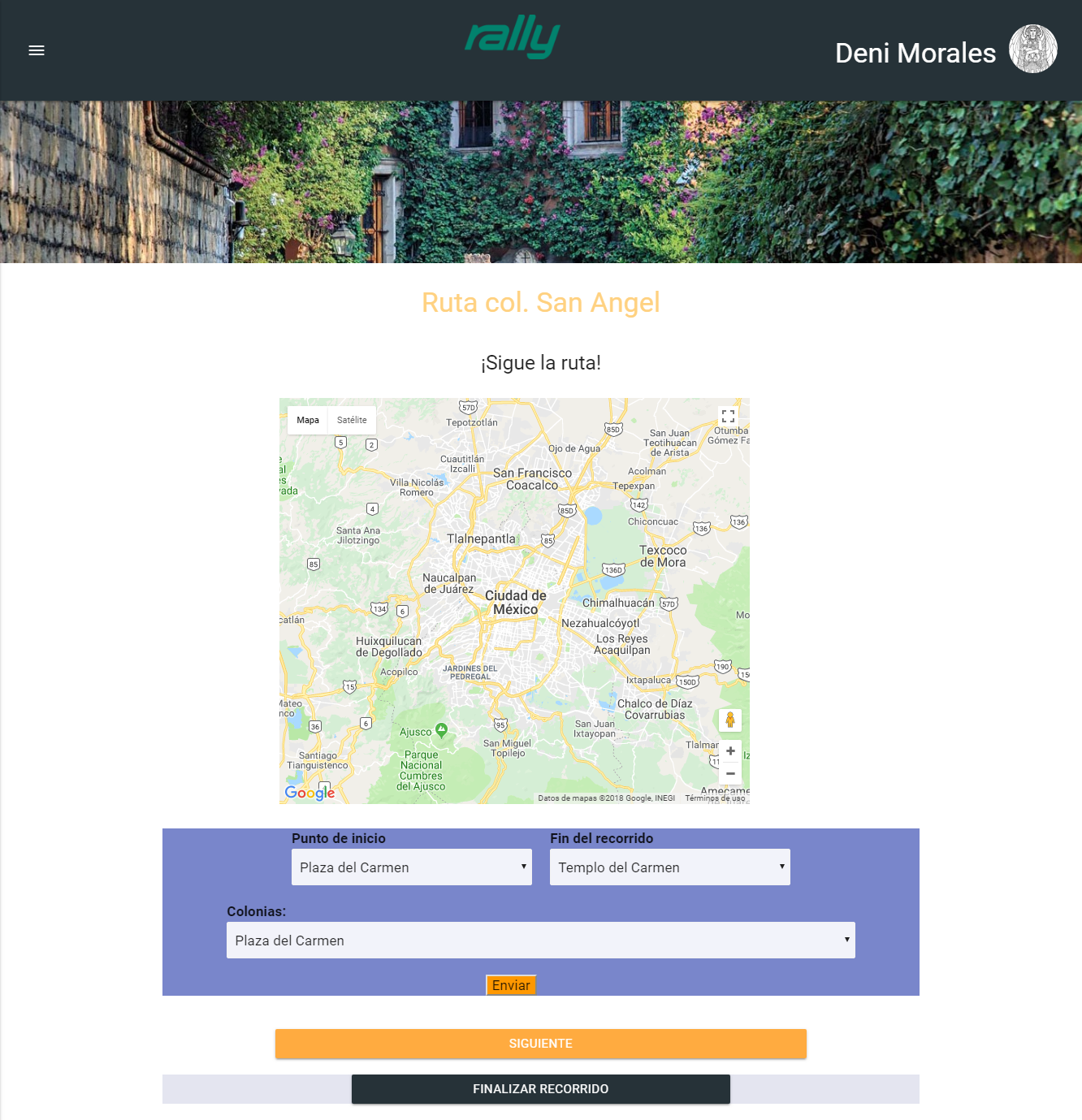This screenshot has height=1120, width=1082.
Task: Click the Chimalhuacán map label
Action: click(618, 603)
